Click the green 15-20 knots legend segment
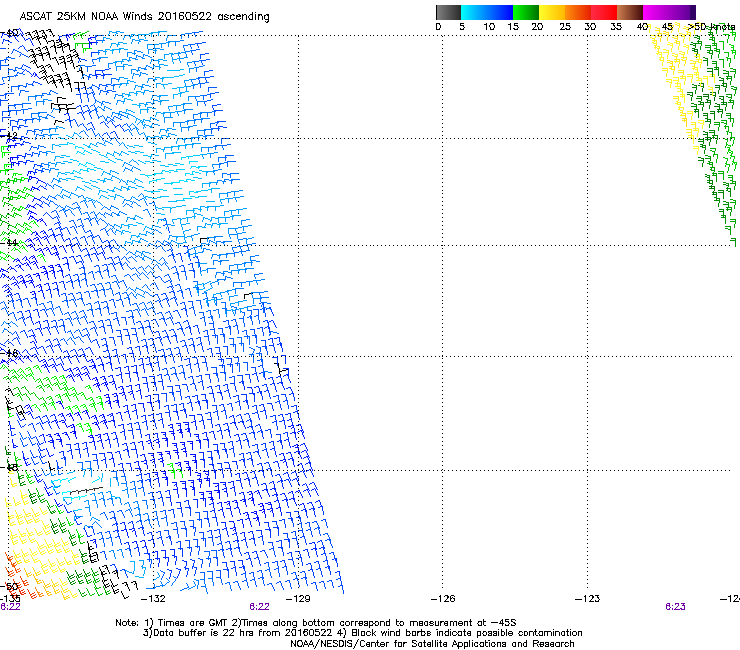This screenshot has width=740, height=650. click(x=526, y=12)
